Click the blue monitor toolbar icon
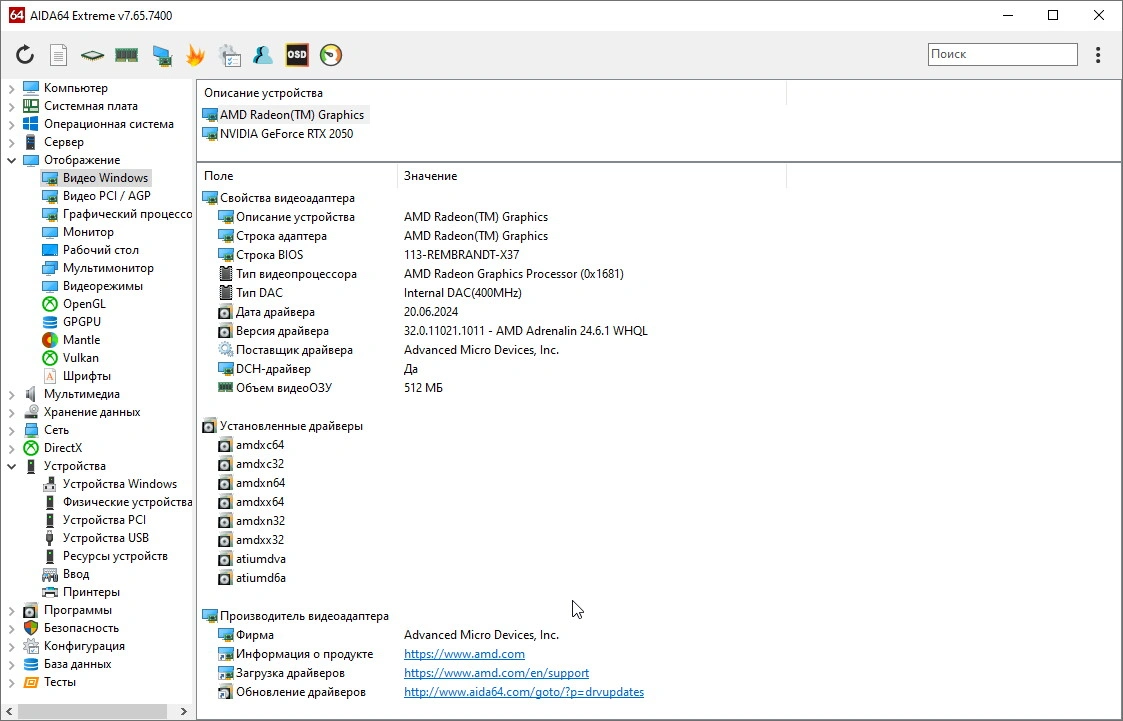 [x=162, y=55]
